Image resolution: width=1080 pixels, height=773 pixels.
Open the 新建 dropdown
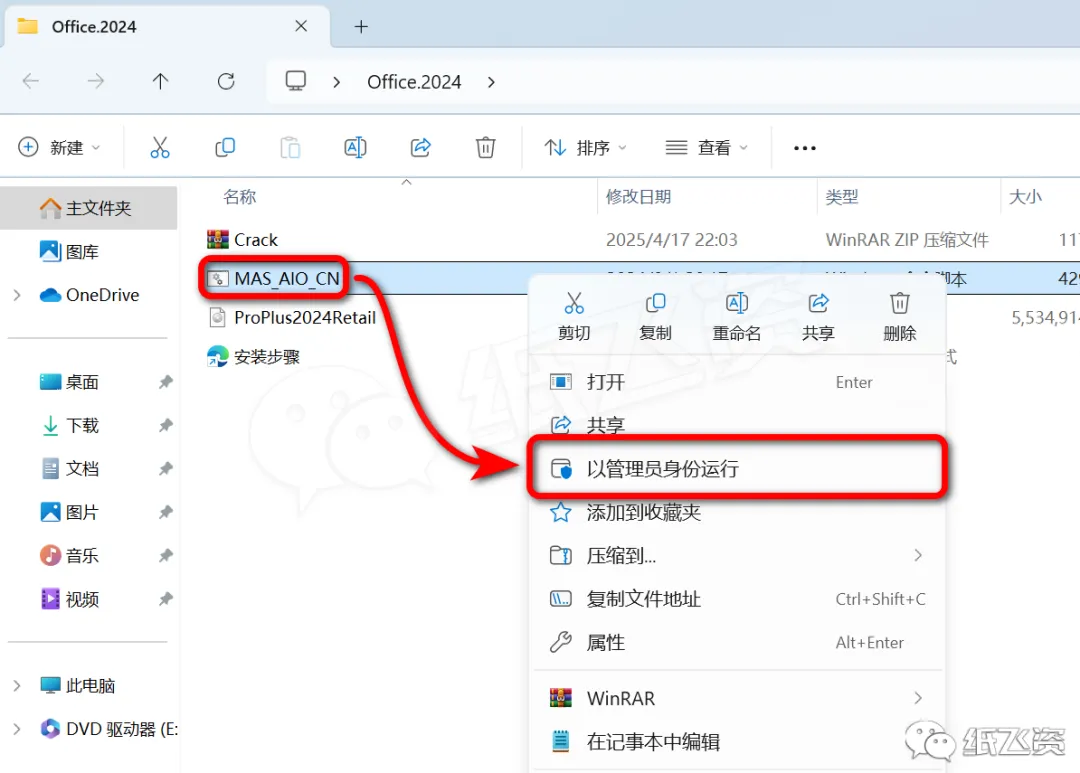point(59,147)
